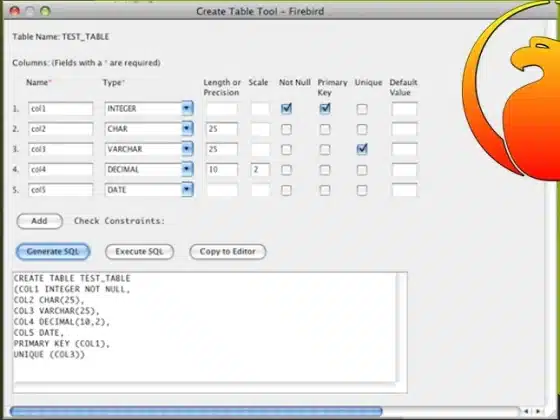Click the col5 name field
The image size is (560, 420).
click(x=60, y=190)
